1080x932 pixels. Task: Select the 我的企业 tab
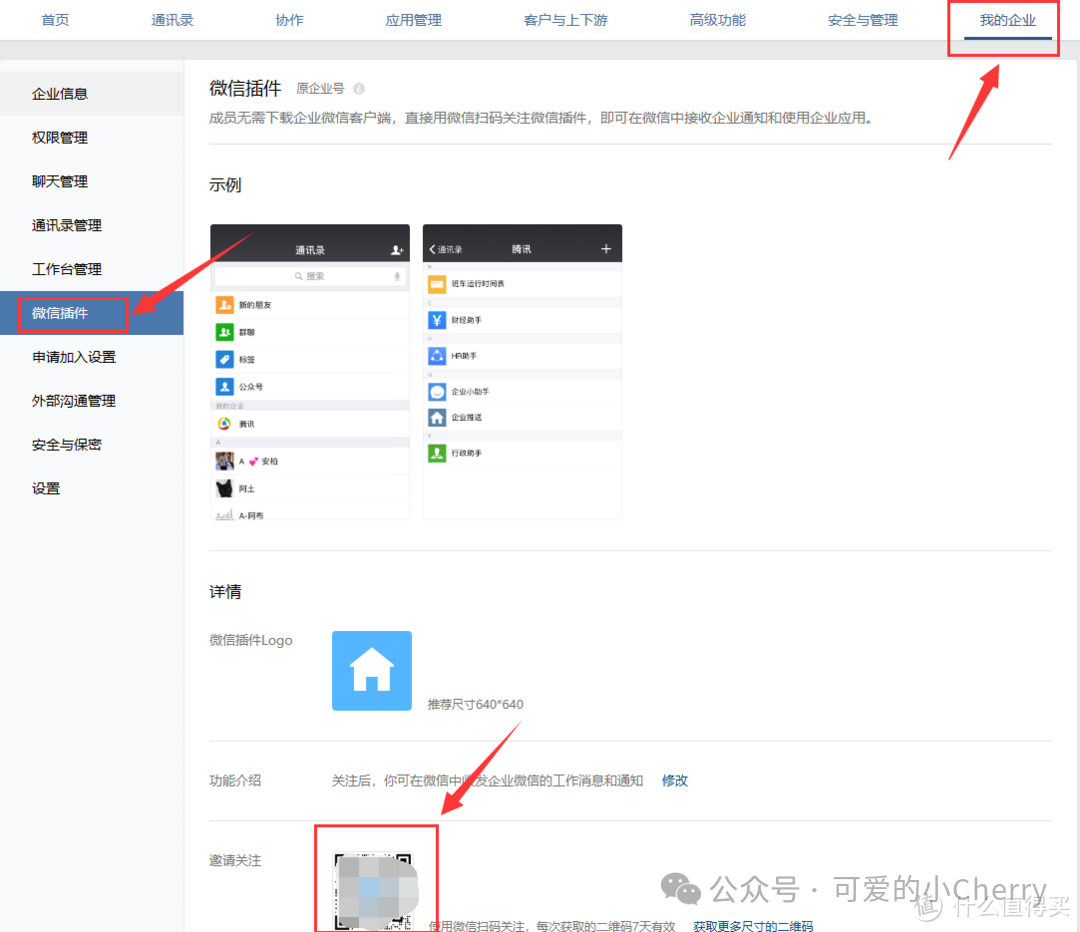point(1008,20)
